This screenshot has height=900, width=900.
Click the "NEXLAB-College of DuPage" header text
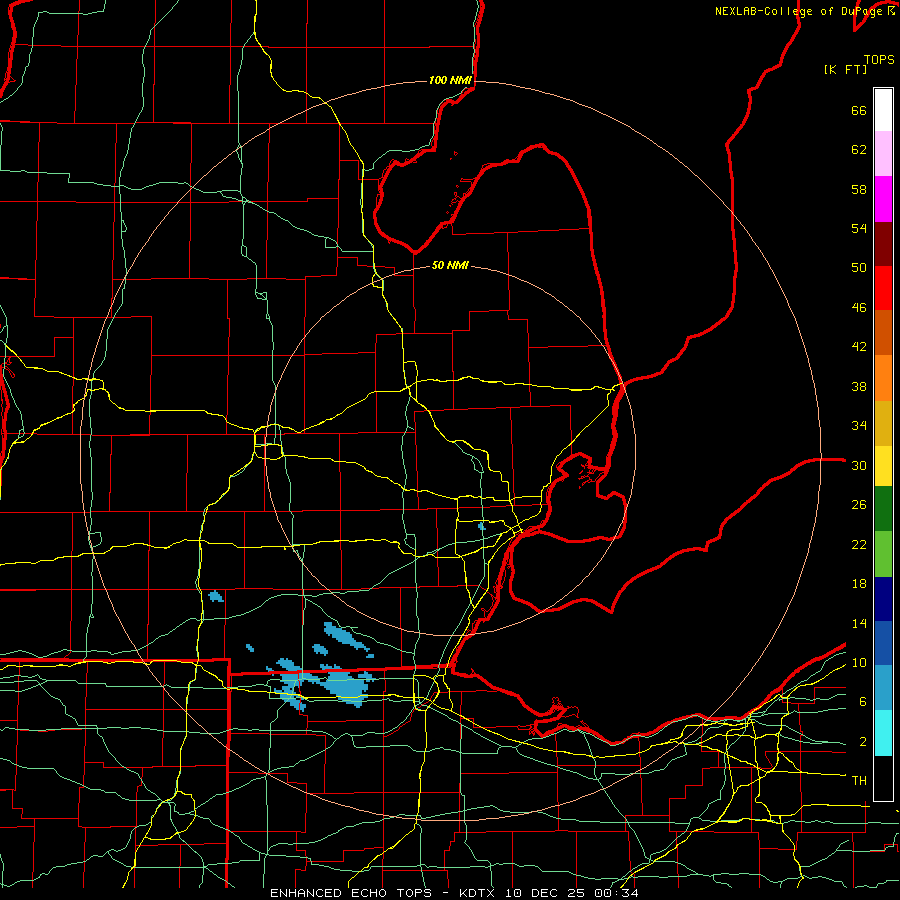tap(800, 11)
